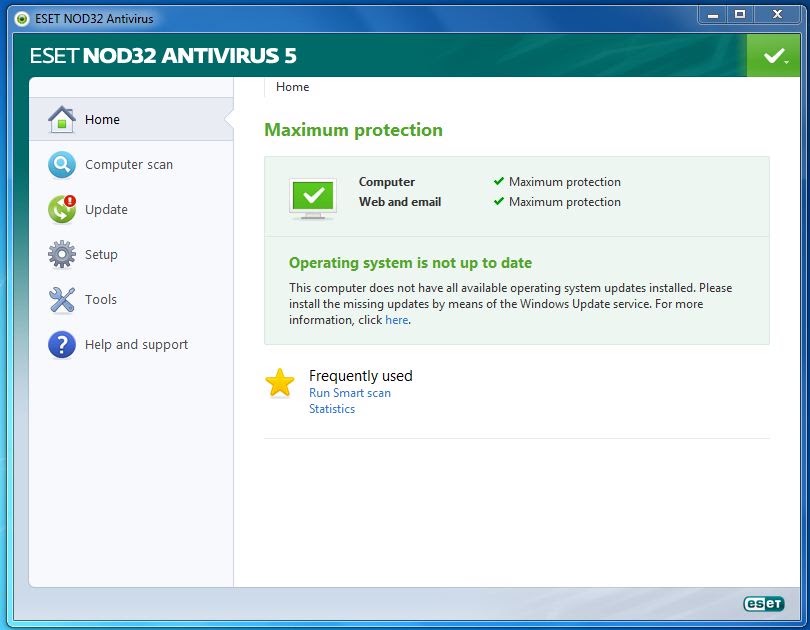Click the Web and email row's Maximum protection status
Viewport: 810px width, 630px height.
tap(557, 202)
